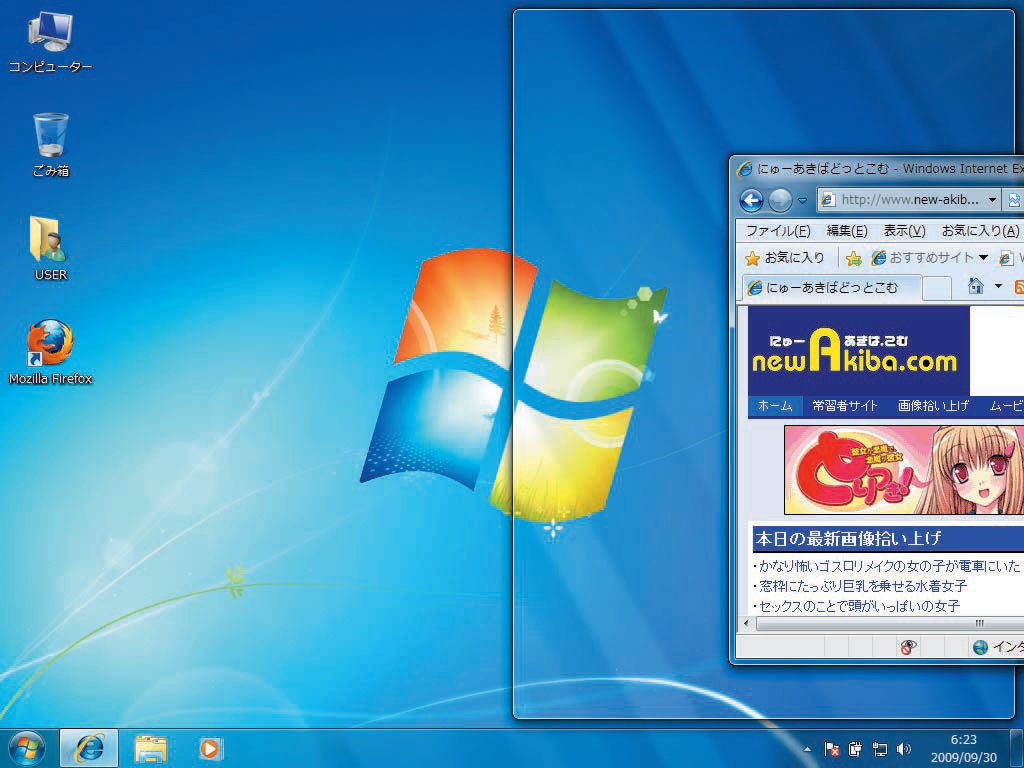Open link かなり怖いゴスロリメイクの女の子が電車にいた

click(889, 566)
